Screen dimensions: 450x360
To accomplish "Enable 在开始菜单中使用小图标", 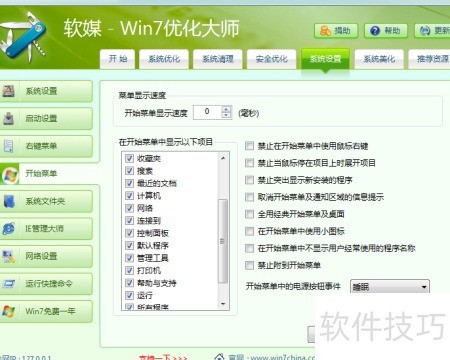I will (x=249, y=231).
